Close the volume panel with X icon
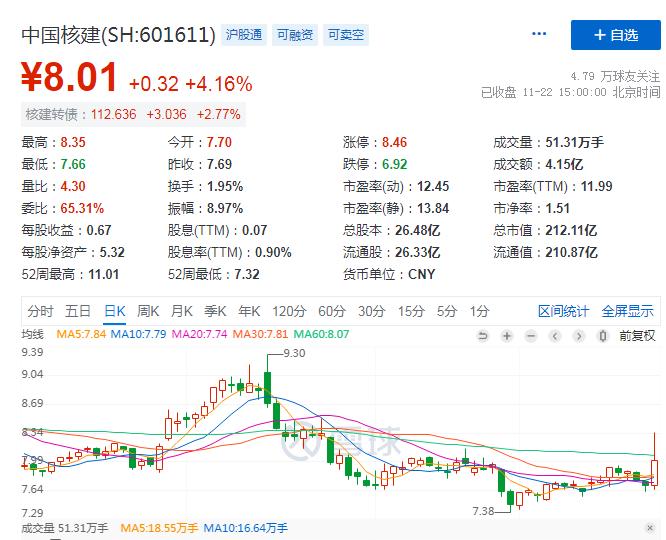This screenshot has height=540, width=666. (650, 528)
